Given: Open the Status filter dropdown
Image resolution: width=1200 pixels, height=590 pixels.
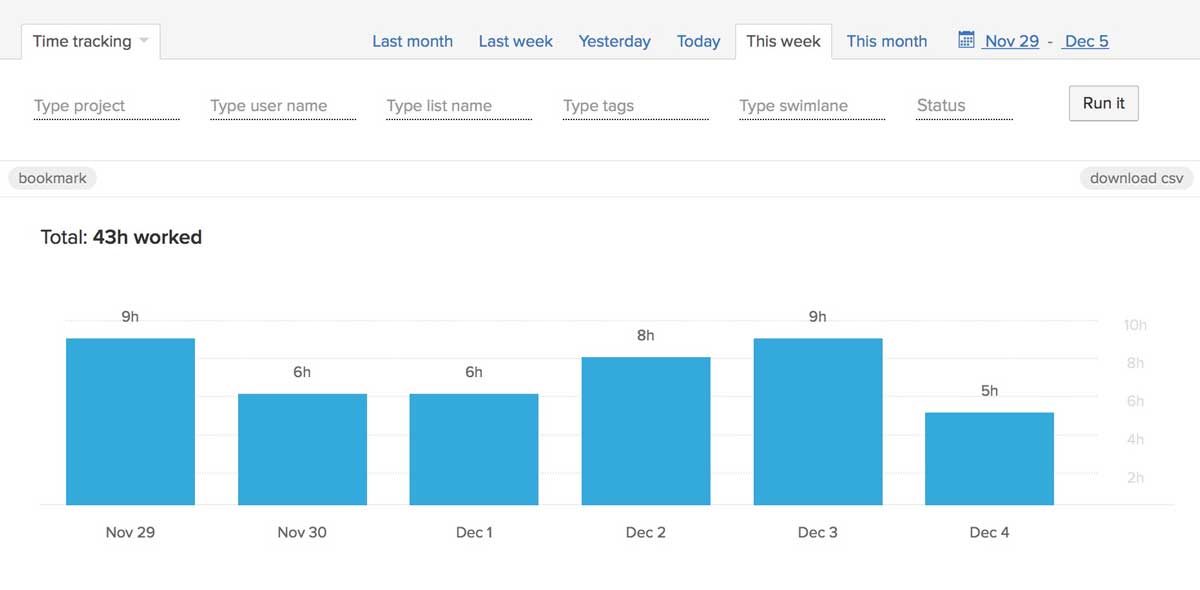Looking at the screenshot, I should [x=960, y=105].
